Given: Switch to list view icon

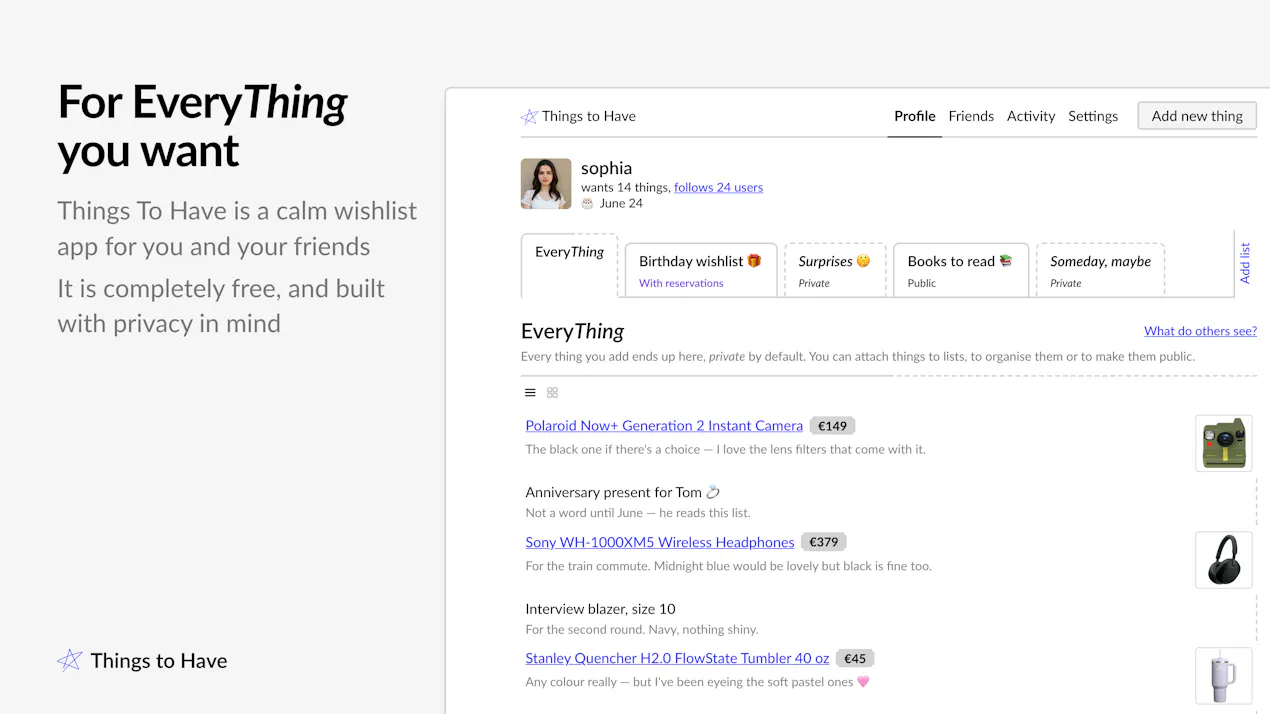Looking at the screenshot, I should (x=530, y=393).
